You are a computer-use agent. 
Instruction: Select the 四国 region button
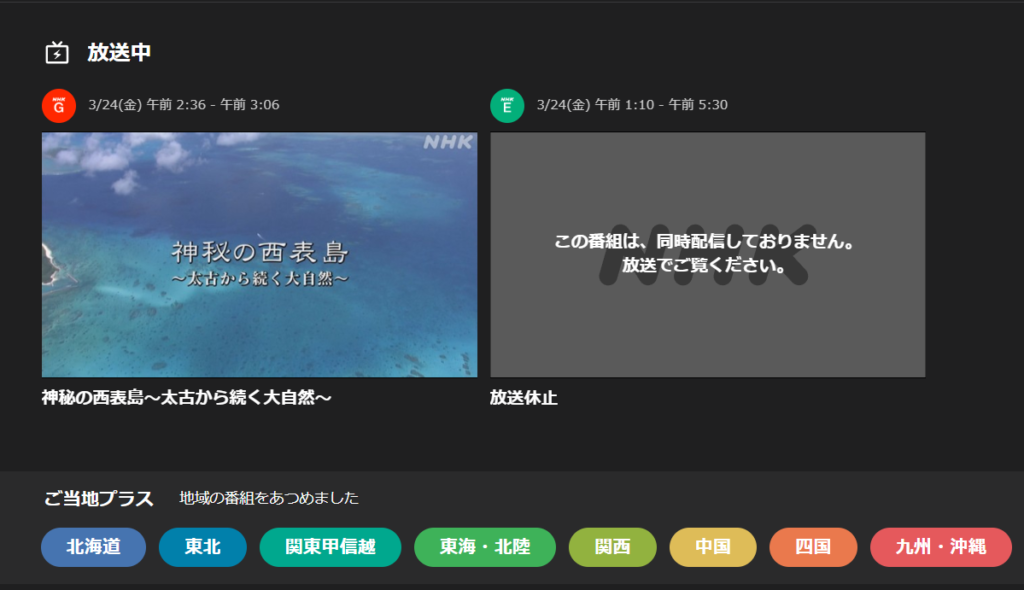813,547
